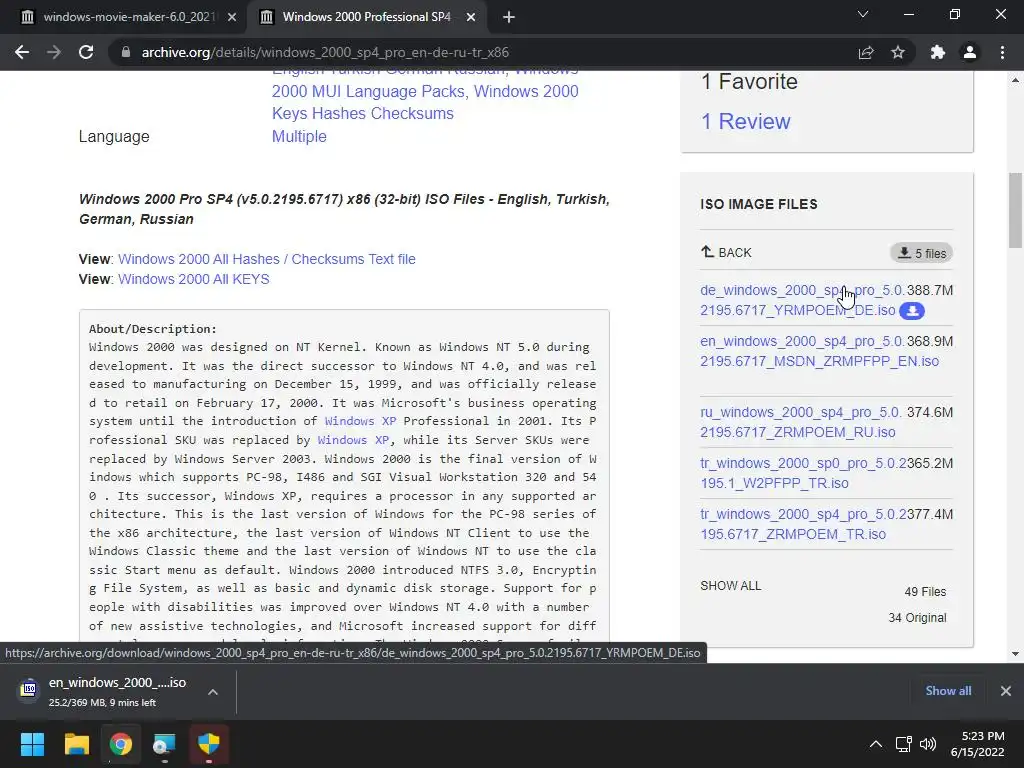The height and width of the screenshot is (768, 1024).
Task: Open File Explorer from taskbar
Action: pyautogui.click(x=76, y=744)
